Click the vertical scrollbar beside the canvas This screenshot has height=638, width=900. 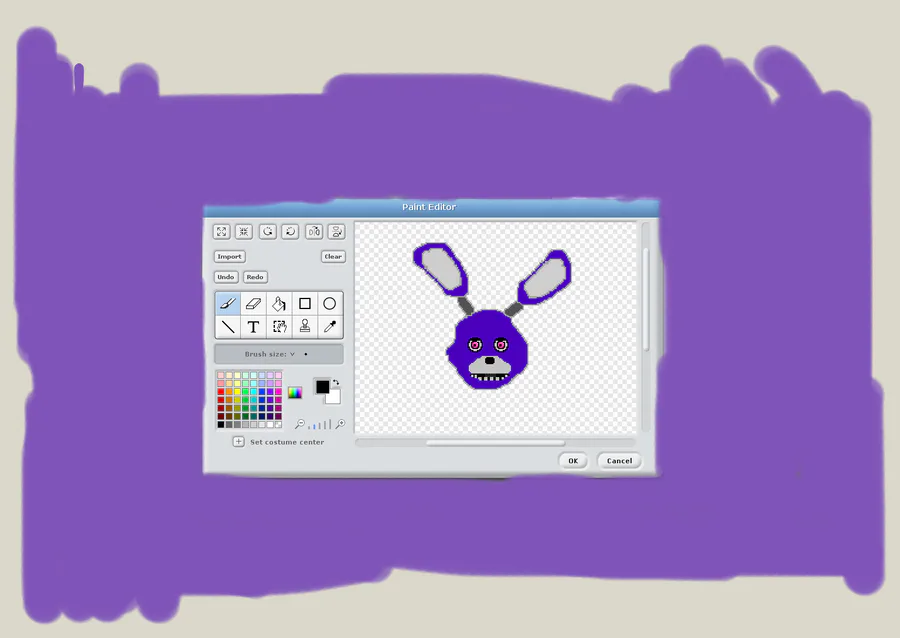(x=646, y=327)
